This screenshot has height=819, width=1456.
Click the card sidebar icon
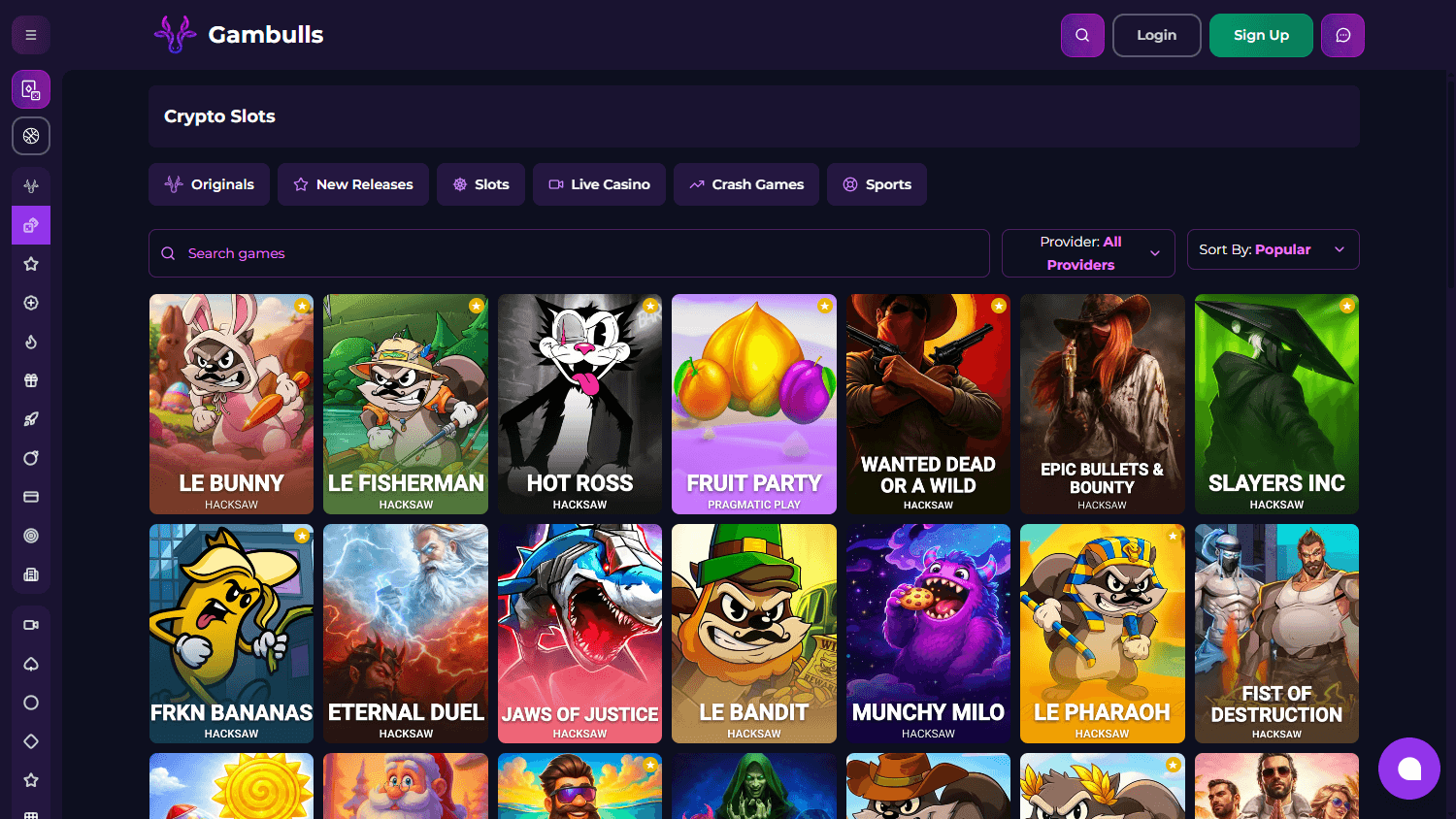pyautogui.click(x=31, y=497)
